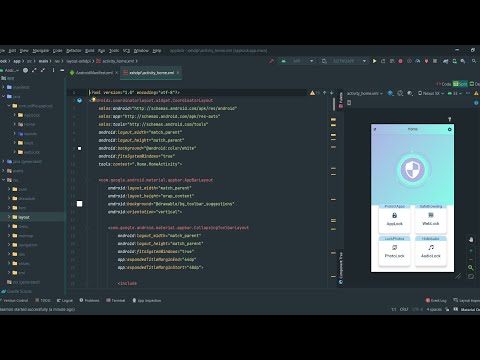
Task: Open the Refactor menu
Action: 74,51
